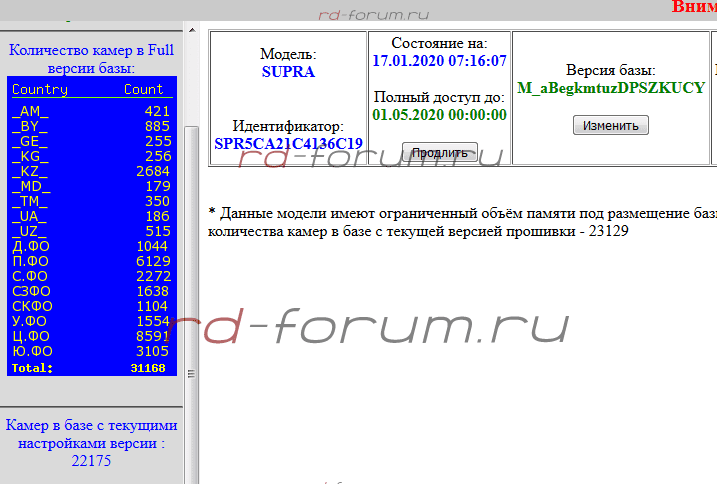Click the Состояние на: label
The height and width of the screenshot is (484, 717).
pos(439,43)
